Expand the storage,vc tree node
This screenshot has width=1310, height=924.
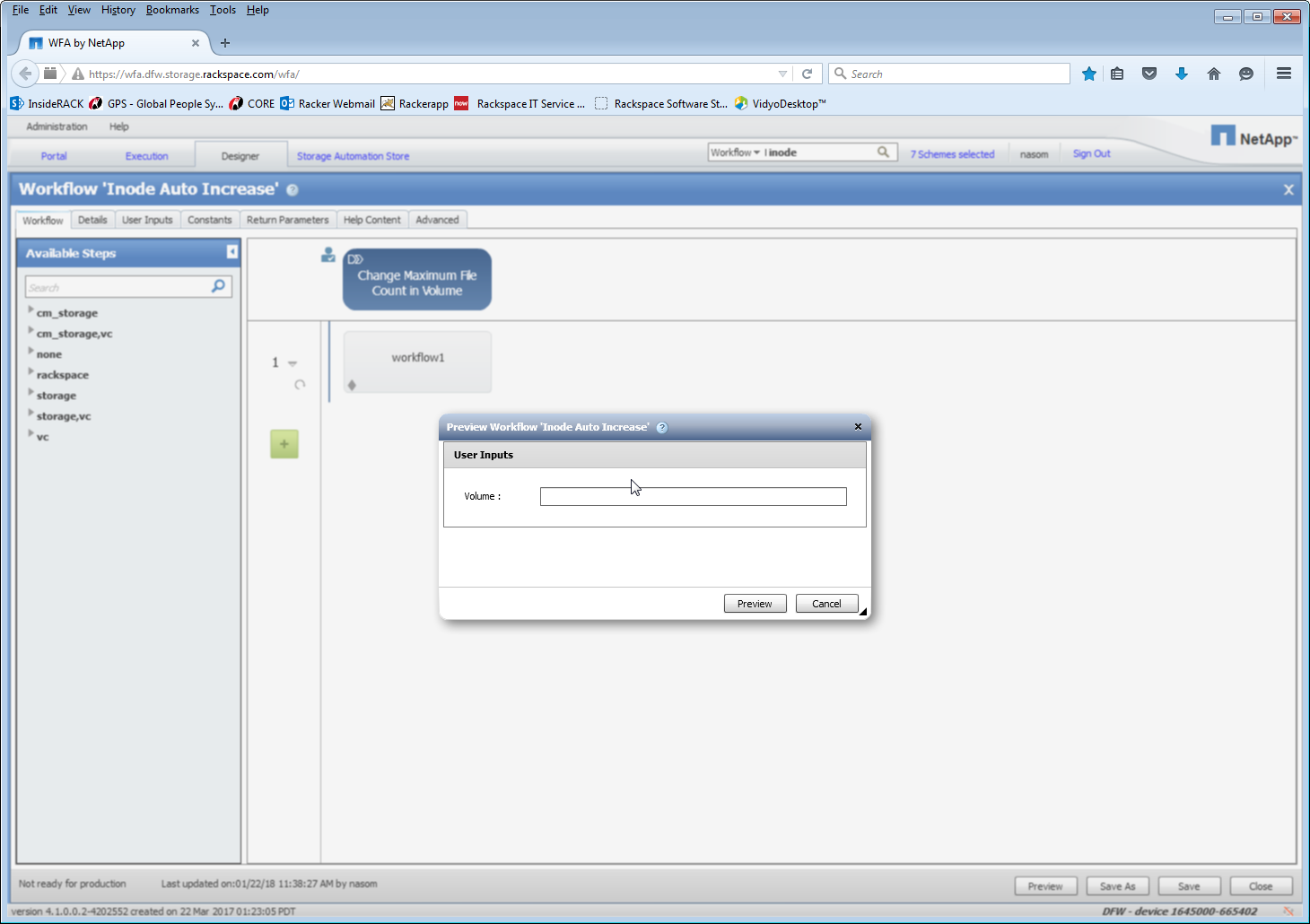pyautogui.click(x=31, y=413)
